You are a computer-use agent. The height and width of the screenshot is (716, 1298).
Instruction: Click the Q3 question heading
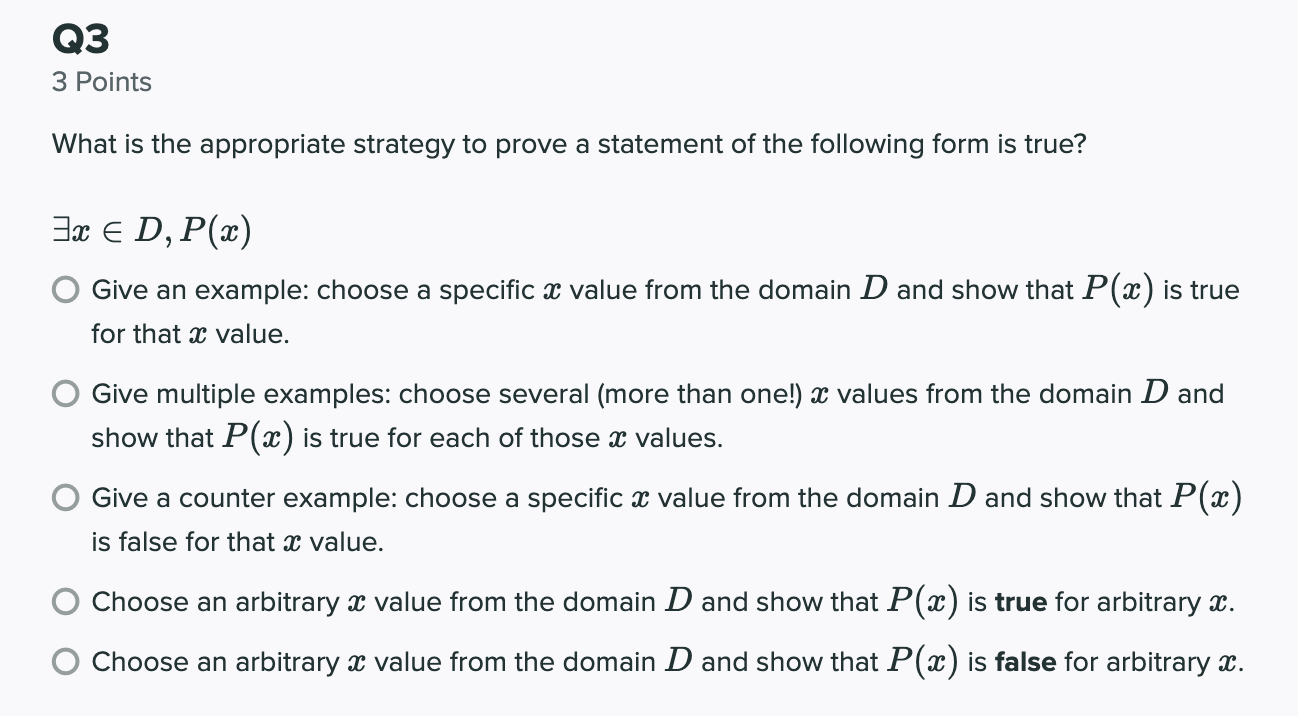pos(81,40)
